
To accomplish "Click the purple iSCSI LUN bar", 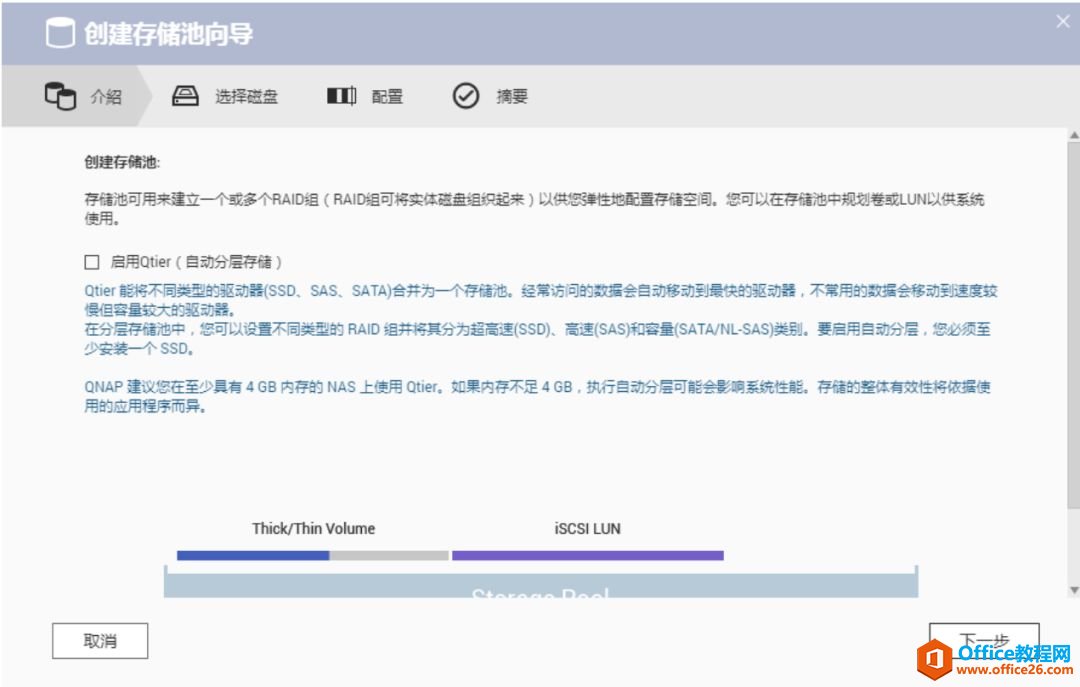I will (x=588, y=555).
